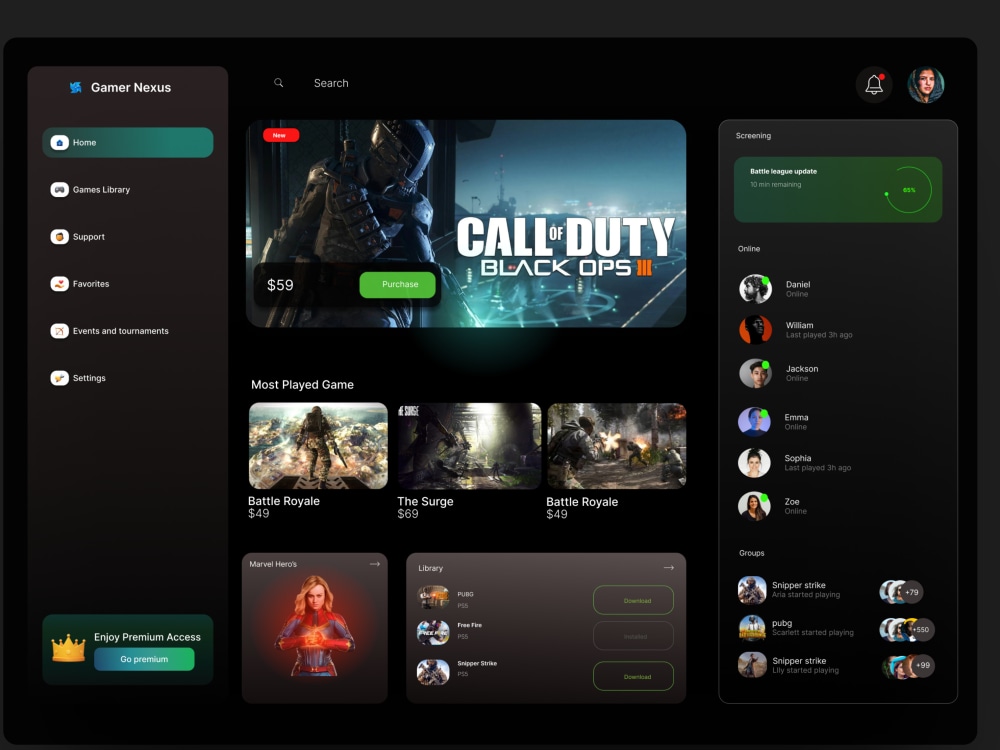This screenshot has height=750, width=1000.
Task: Select William Last played 3h ago
Action: click(819, 335)
